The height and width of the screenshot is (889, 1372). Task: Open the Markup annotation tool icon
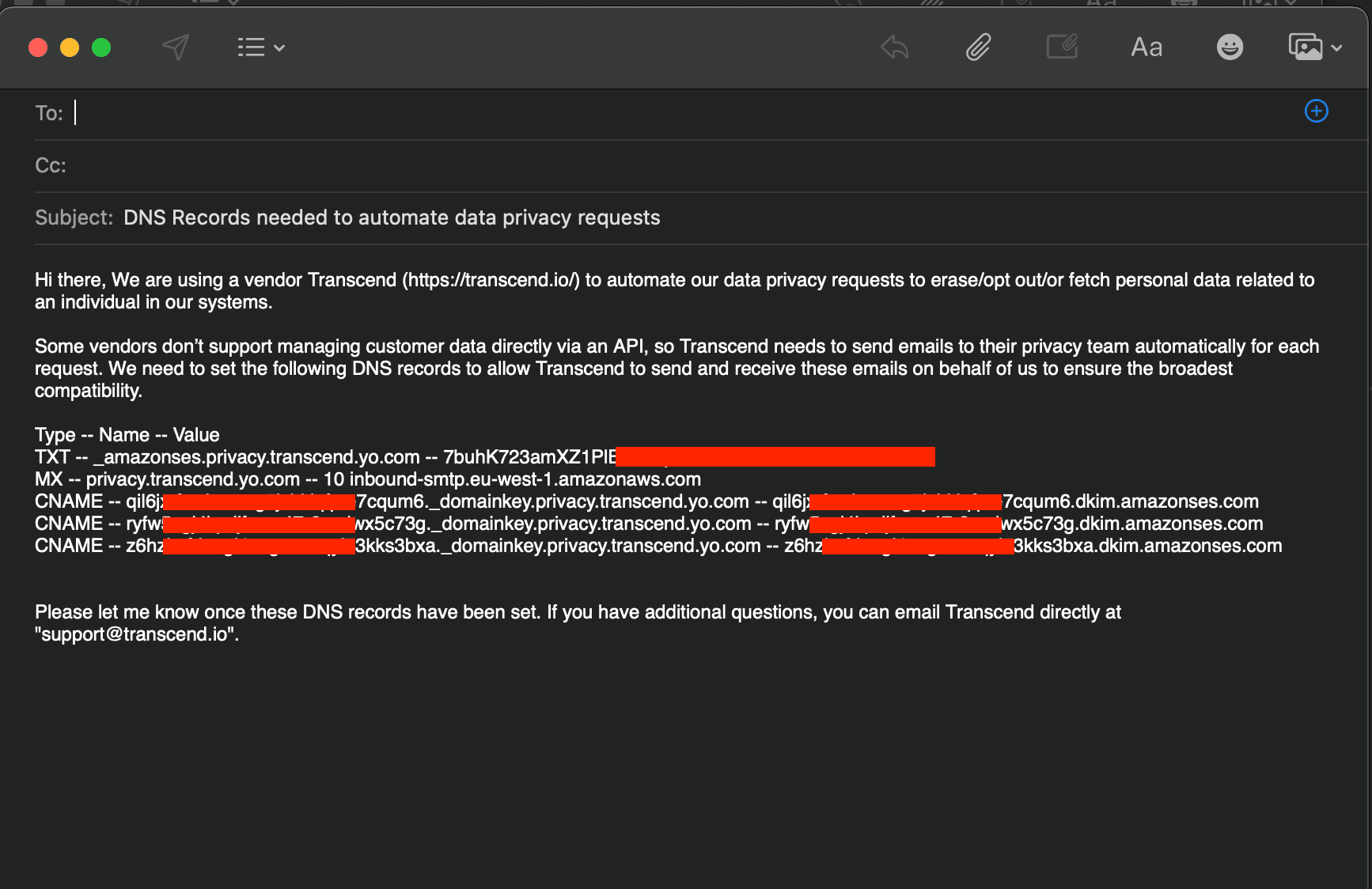pos(1062,47)
